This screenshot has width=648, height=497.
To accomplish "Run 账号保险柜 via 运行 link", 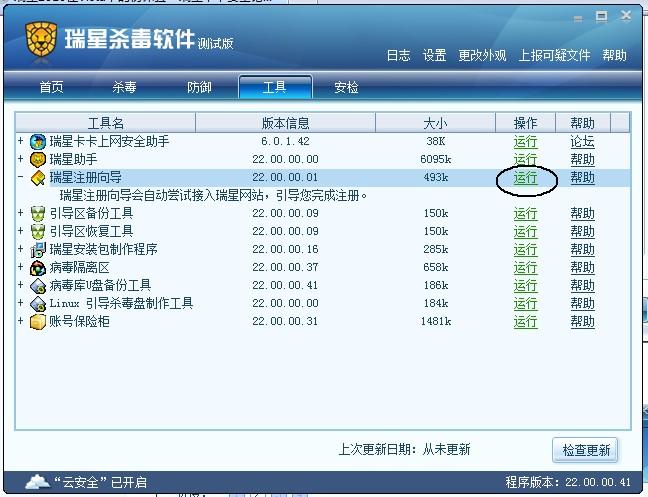I will click(525, 321).
